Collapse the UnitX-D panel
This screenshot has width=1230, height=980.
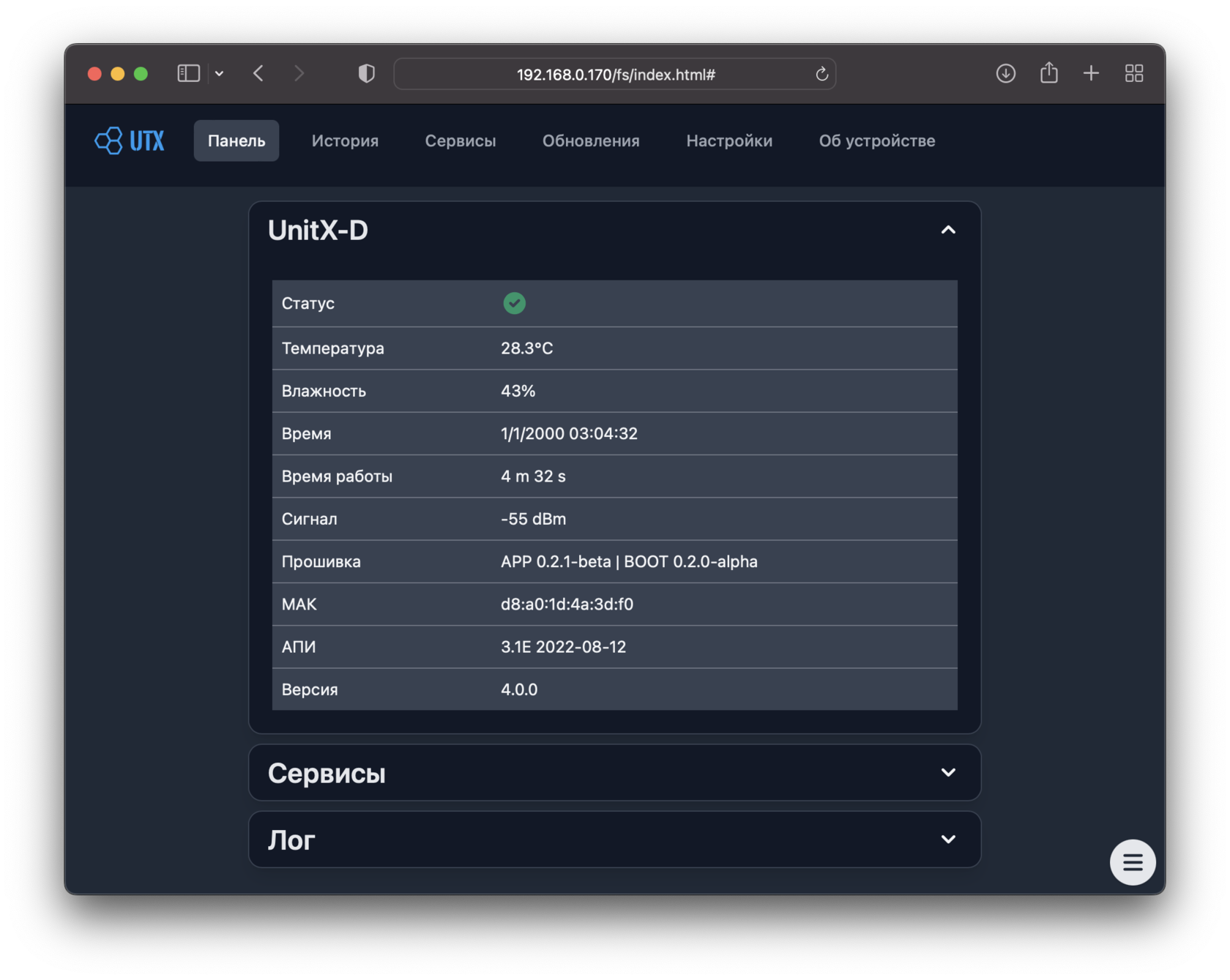pos(948,230)
